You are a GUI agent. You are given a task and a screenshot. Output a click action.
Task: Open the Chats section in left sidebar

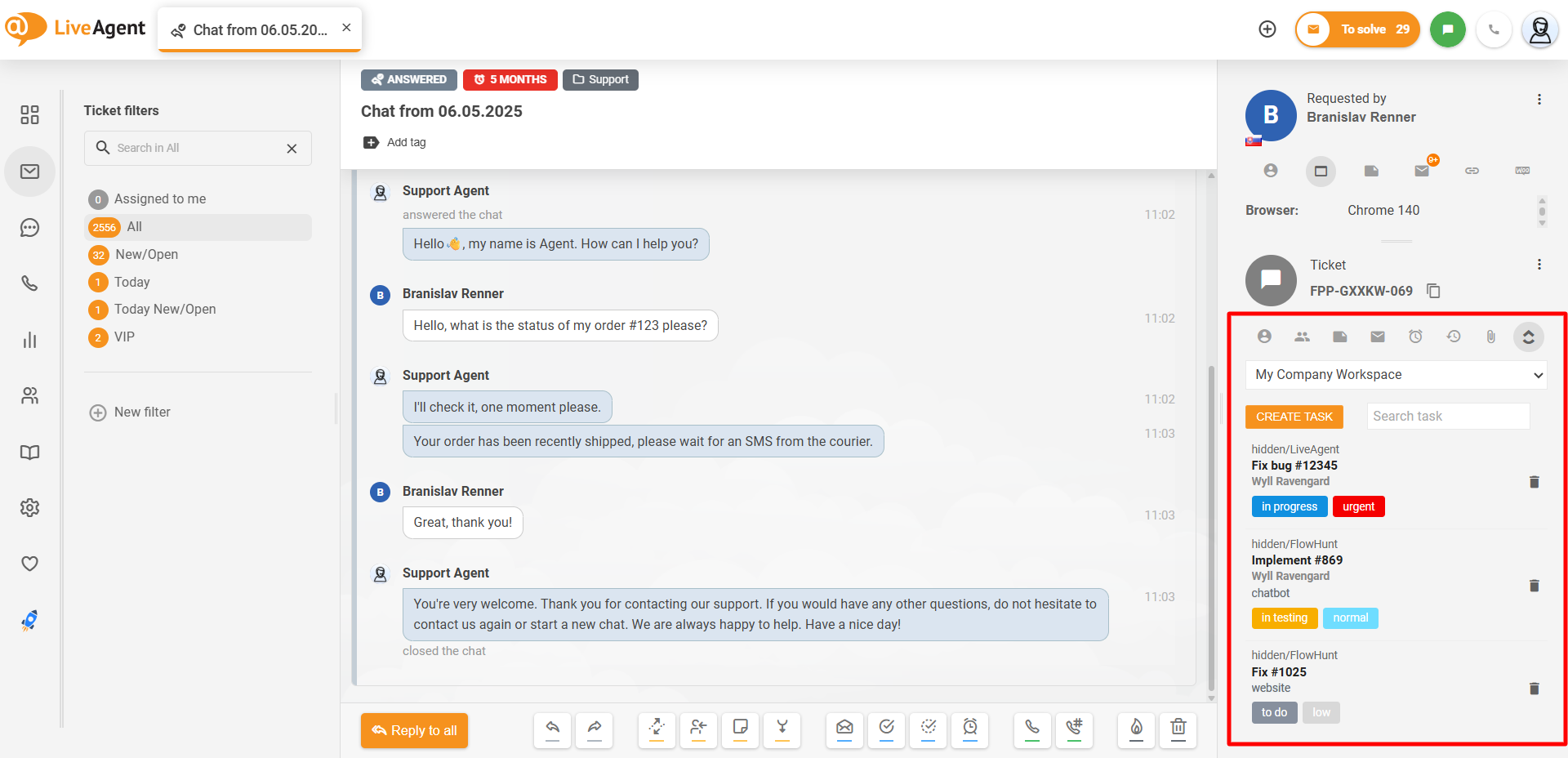(30, 228)
